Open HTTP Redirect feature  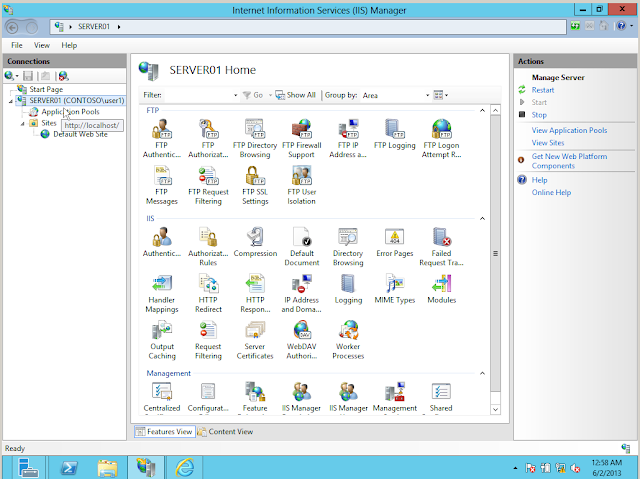coord(208,293)
